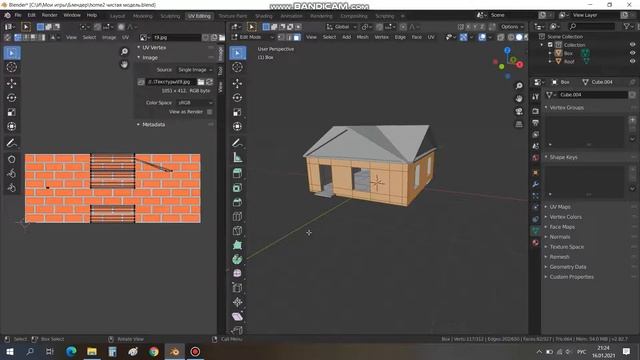Select the Move tool in UV editor toolbar
Image resolution: width=640 pixels, height=360 pixels.
click(11, 83)
